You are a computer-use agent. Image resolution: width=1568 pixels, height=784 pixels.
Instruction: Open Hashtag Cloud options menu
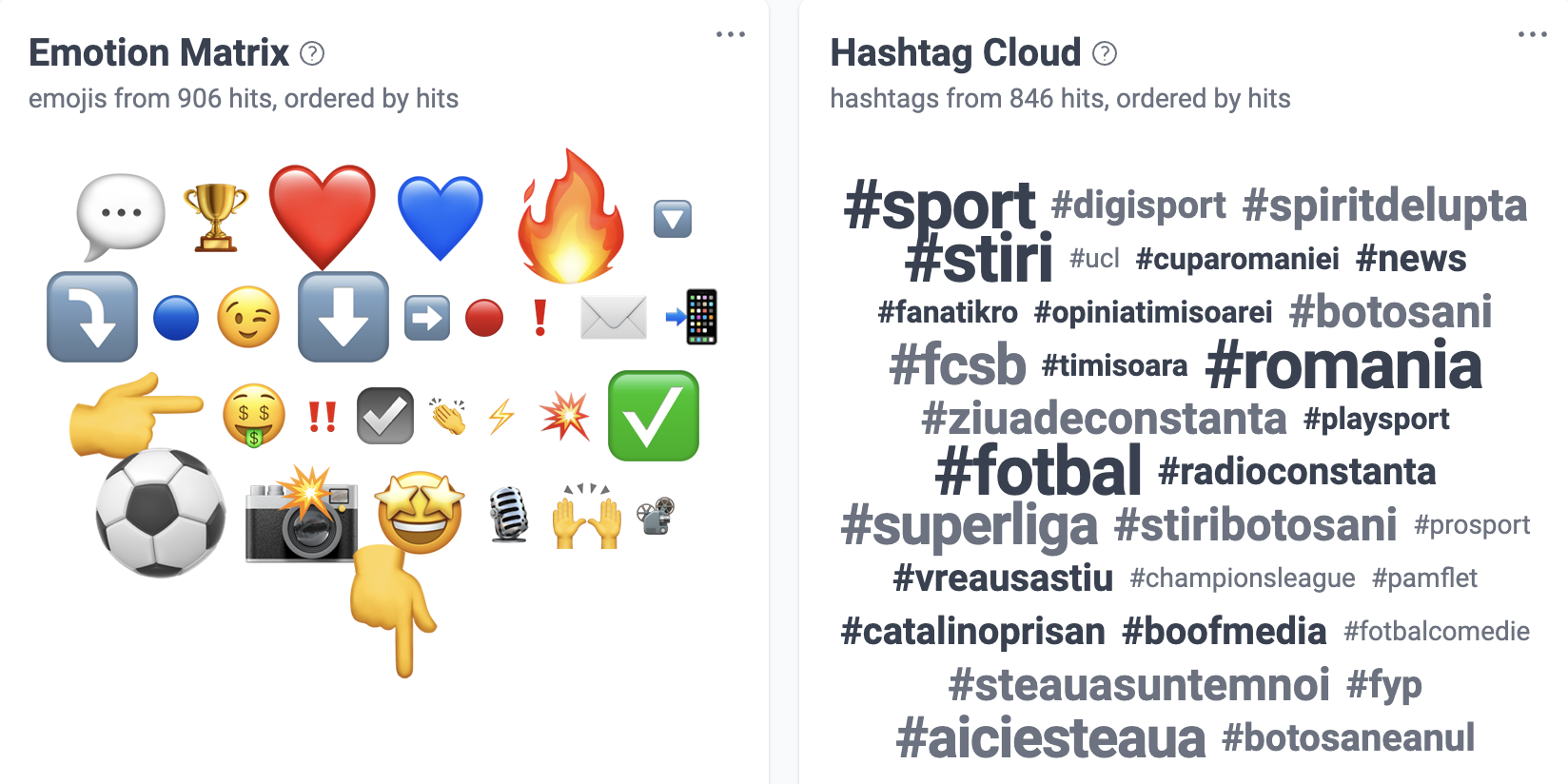[1532, 34]
